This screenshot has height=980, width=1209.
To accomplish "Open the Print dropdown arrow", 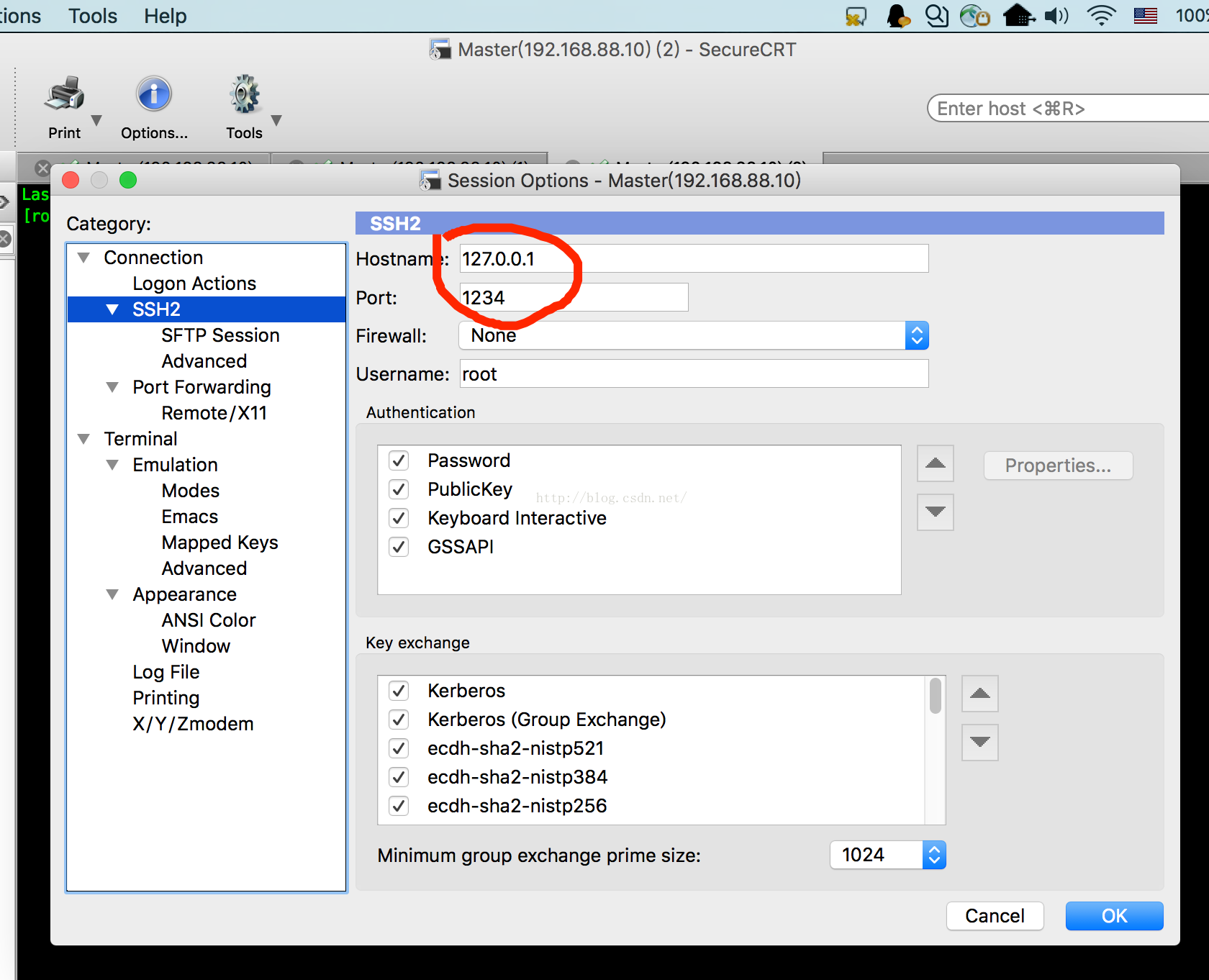I will click(x=96, y=120).
